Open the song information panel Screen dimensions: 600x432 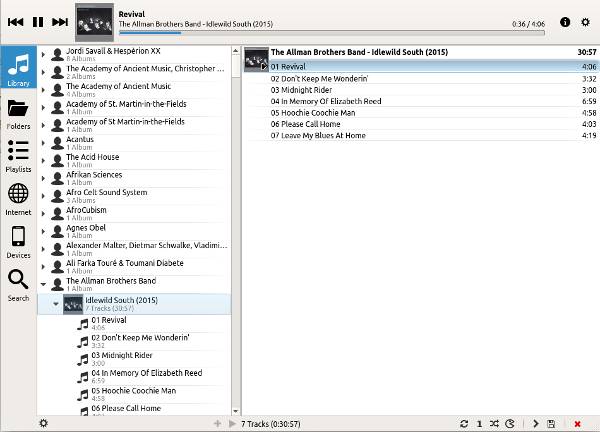tap(565, 22)
